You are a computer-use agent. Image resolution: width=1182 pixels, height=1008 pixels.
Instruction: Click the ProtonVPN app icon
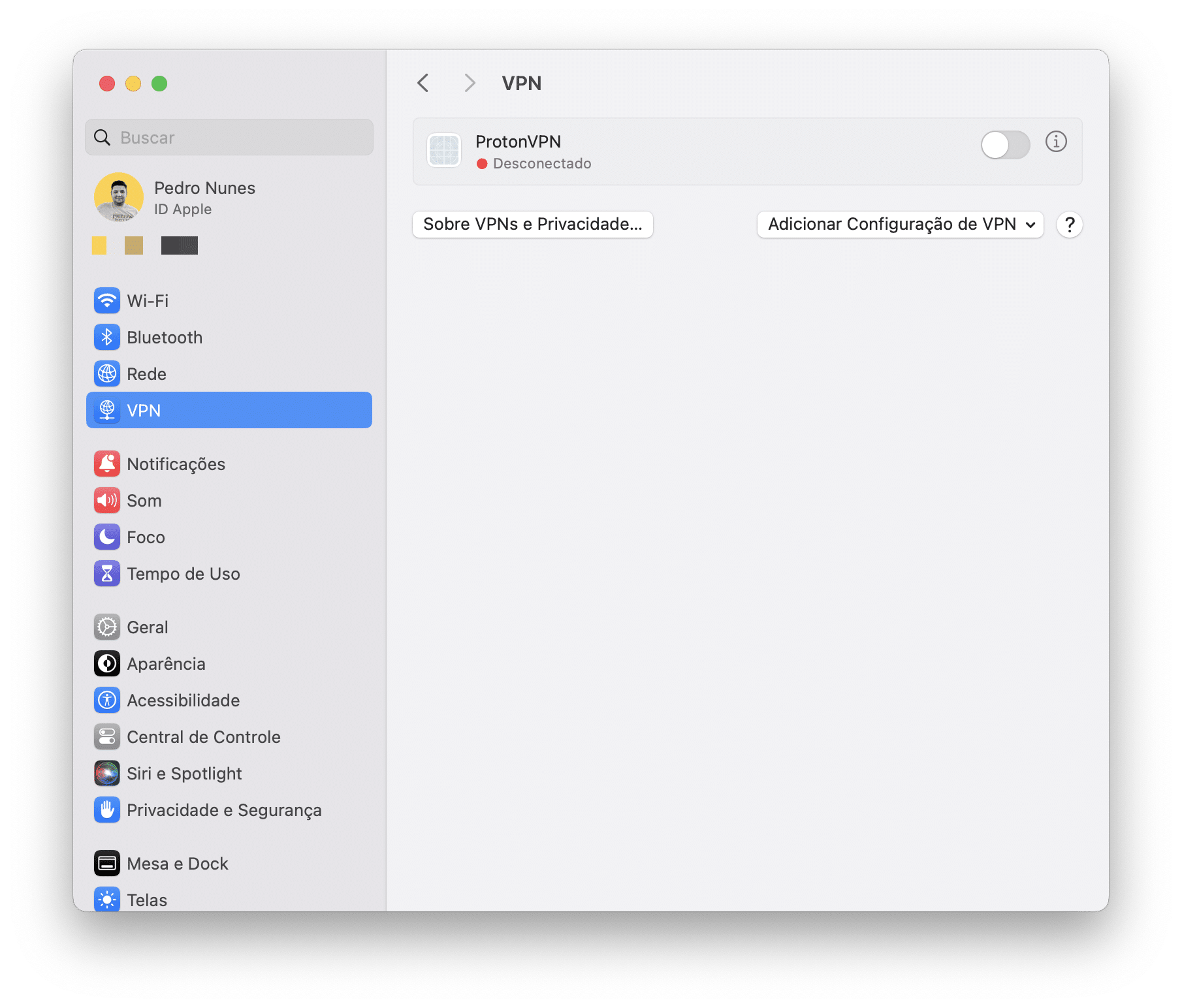pyautogui.click(x=444, y=150)
